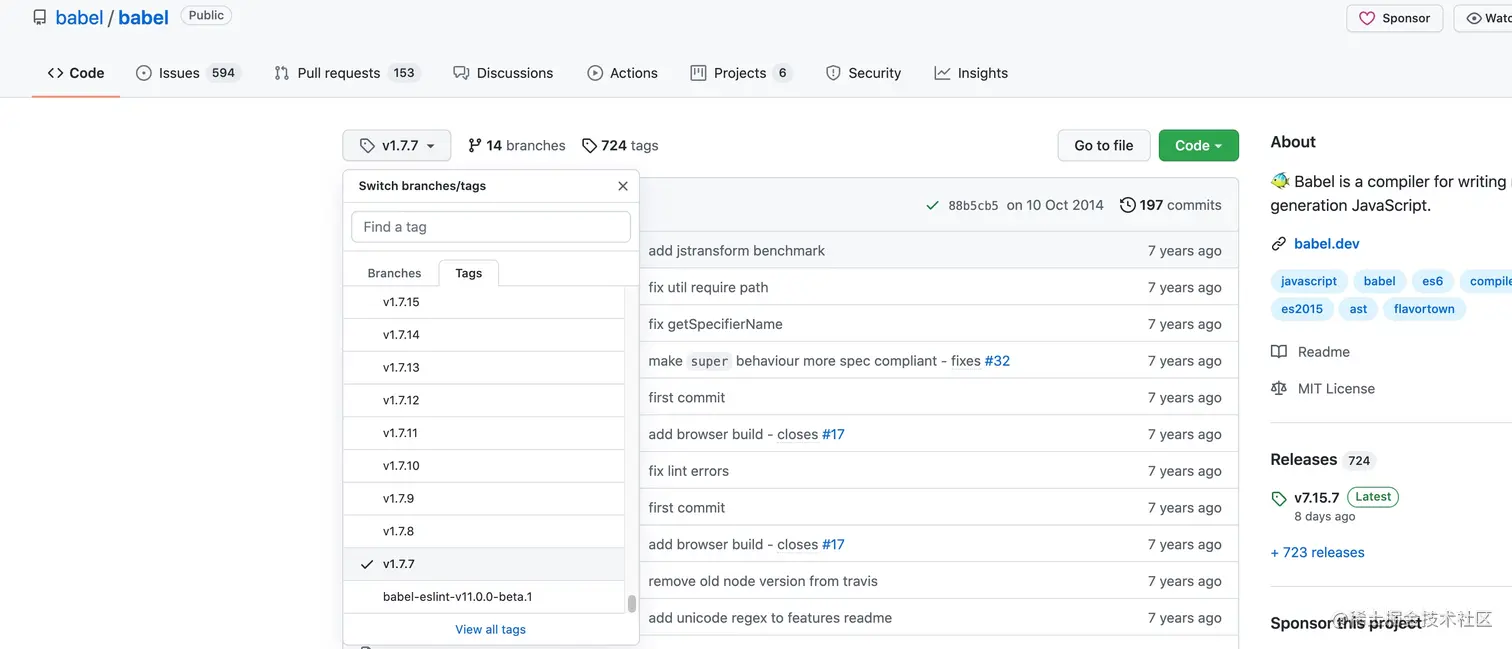
Task: Click the tag icon in v1.7.7 selector
Action: click(x=367, y=146)
